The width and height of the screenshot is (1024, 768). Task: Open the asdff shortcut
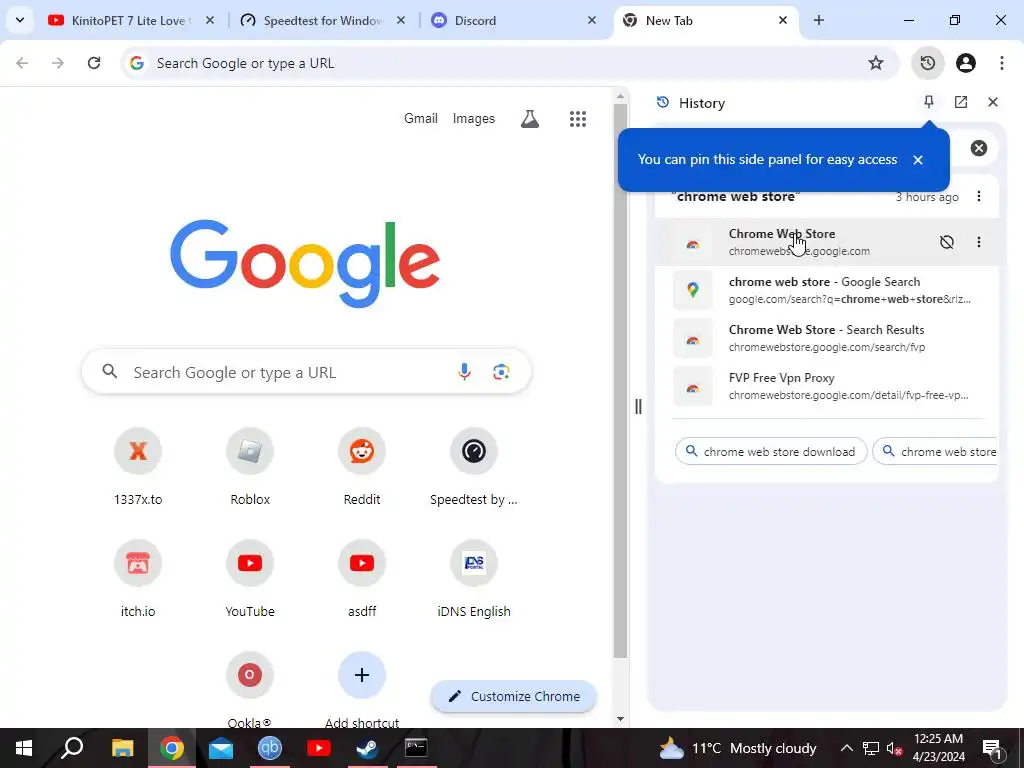pos(362,580)
